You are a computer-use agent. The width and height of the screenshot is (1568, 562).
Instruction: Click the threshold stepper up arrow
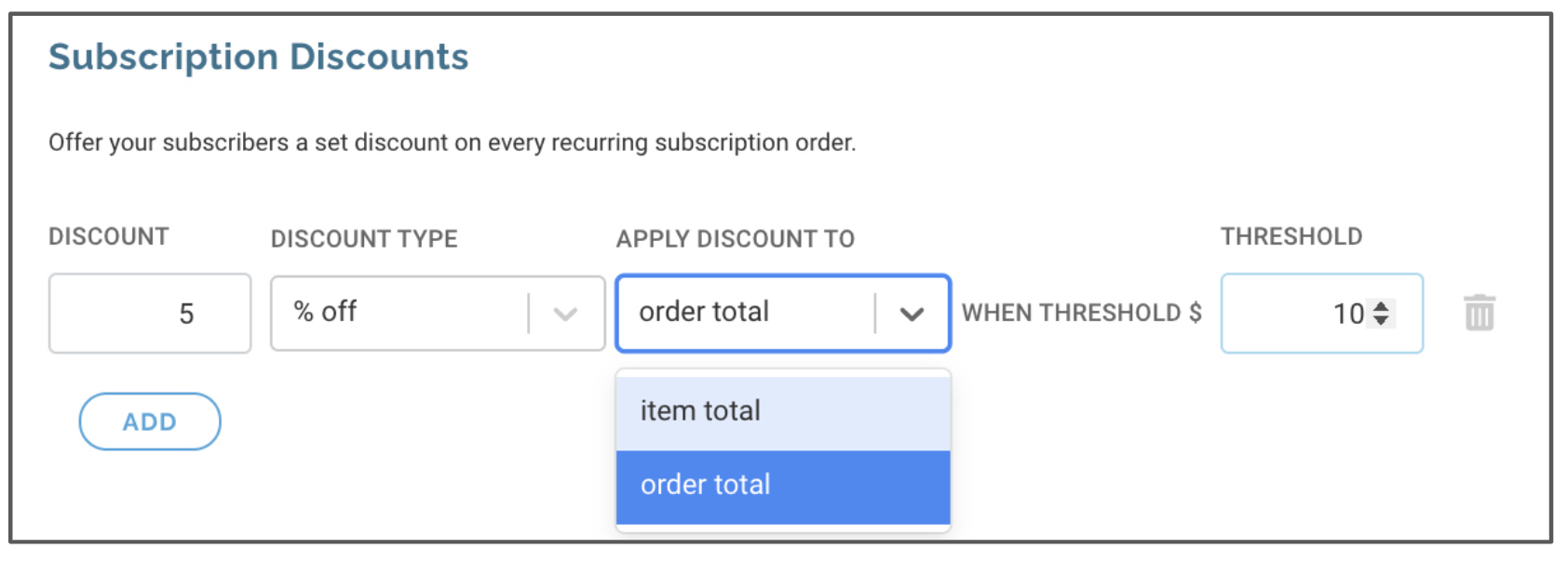[1380, 305]
